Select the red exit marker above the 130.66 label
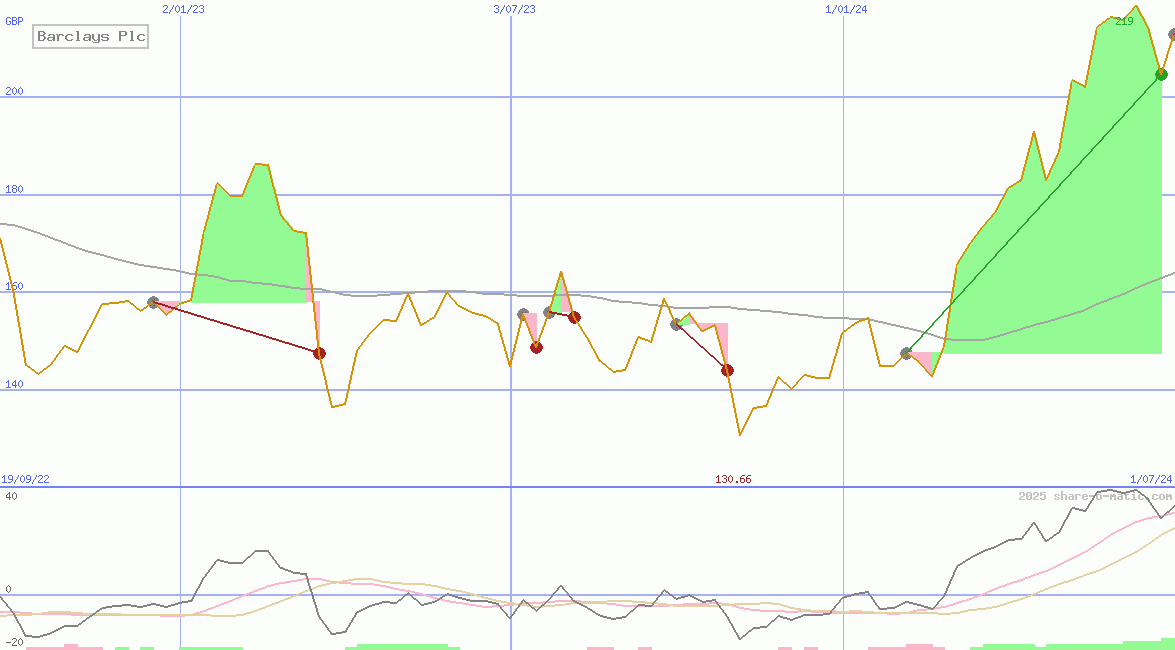 pos(727,370)
